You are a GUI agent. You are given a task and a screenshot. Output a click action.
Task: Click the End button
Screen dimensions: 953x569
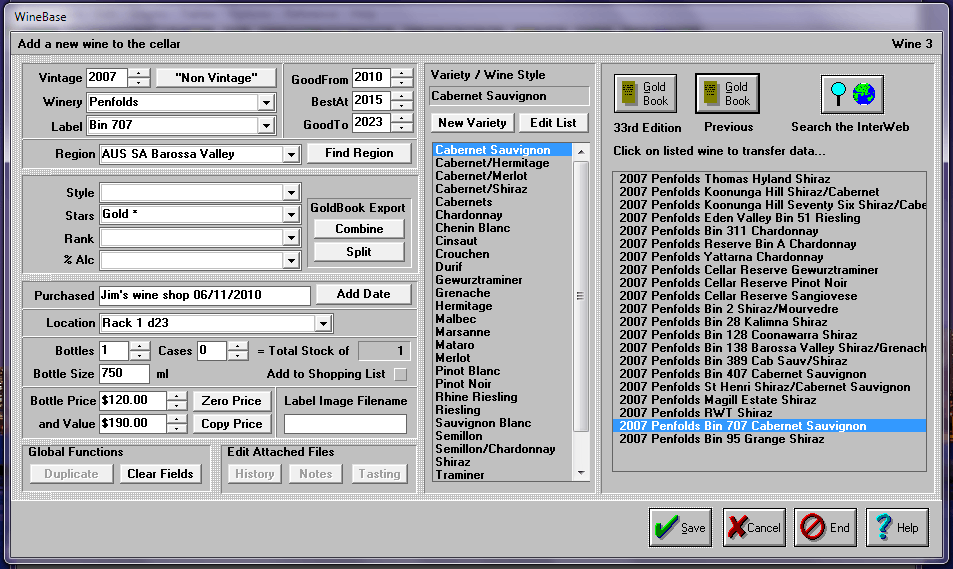825,527
